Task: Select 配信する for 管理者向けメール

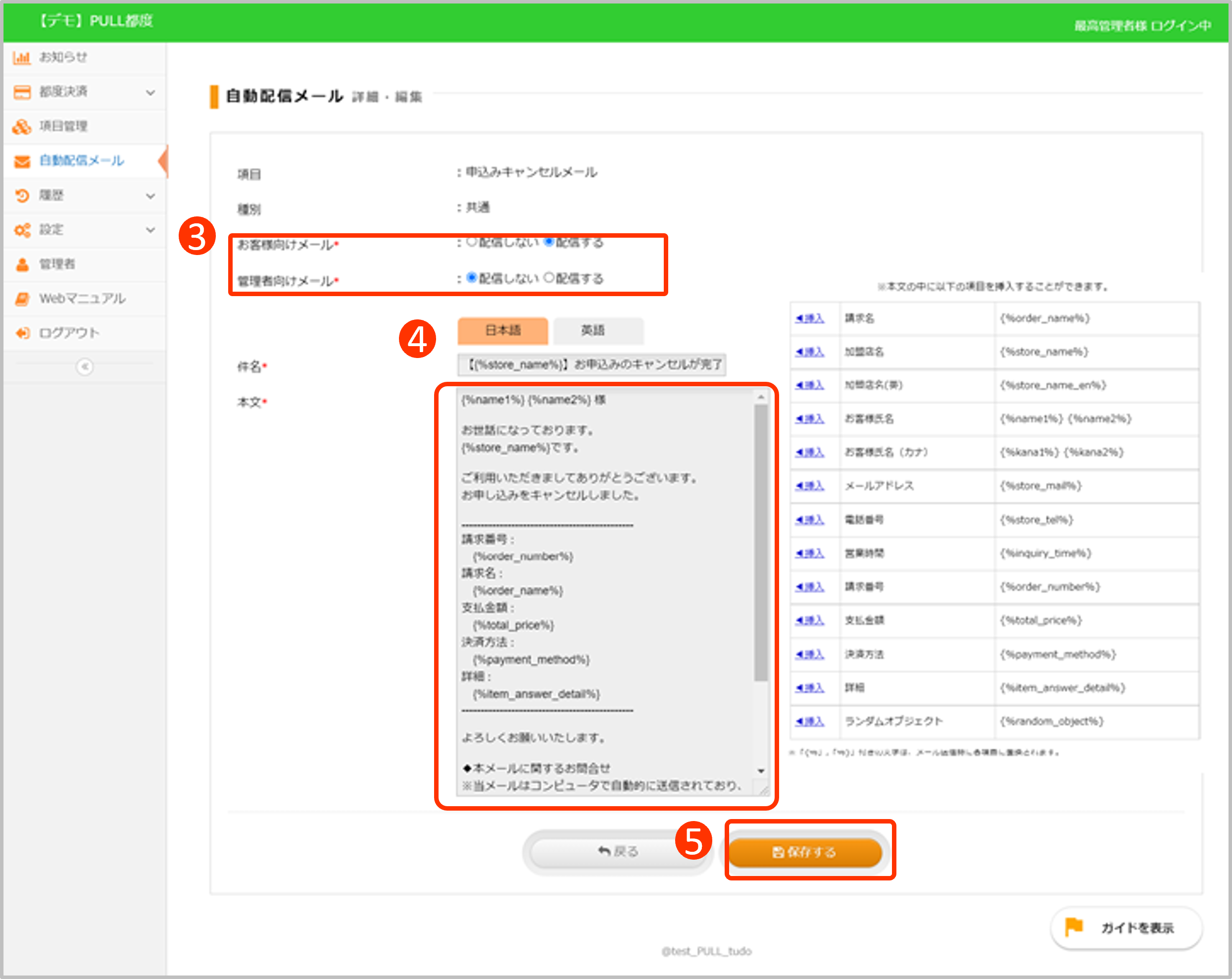Action: [x=548, y=278]
